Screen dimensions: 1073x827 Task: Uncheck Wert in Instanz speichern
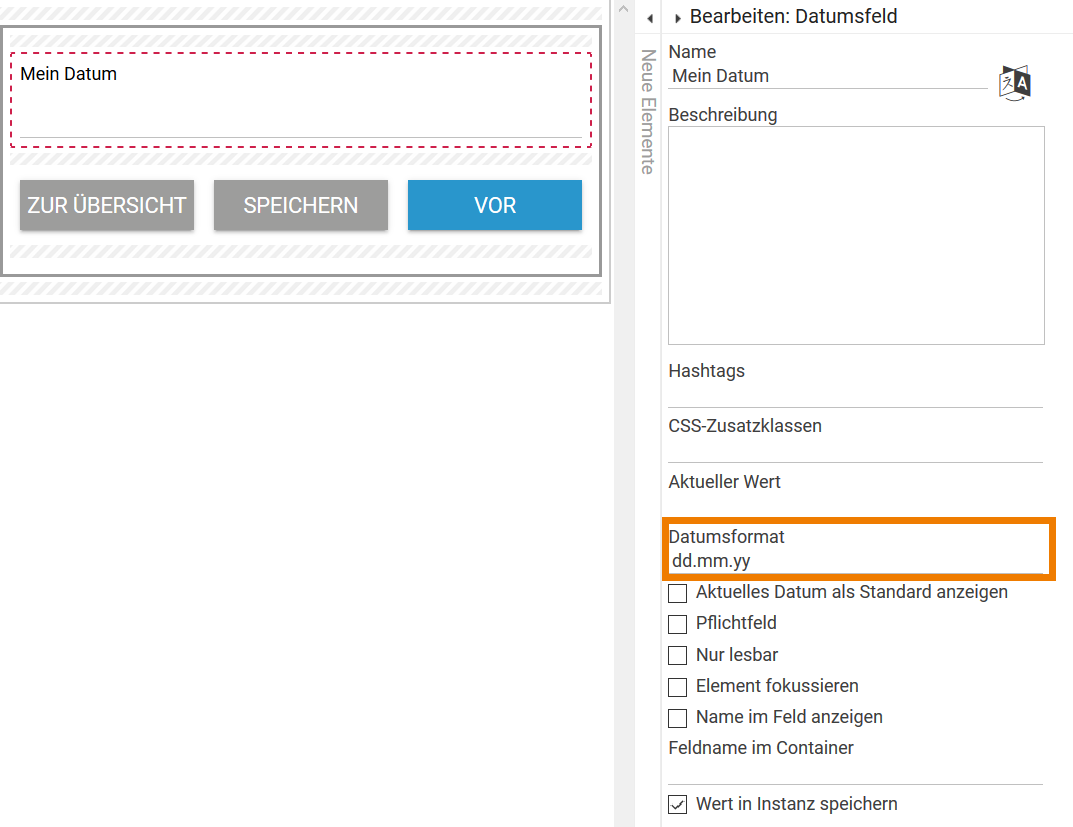[x=678, y=805]
